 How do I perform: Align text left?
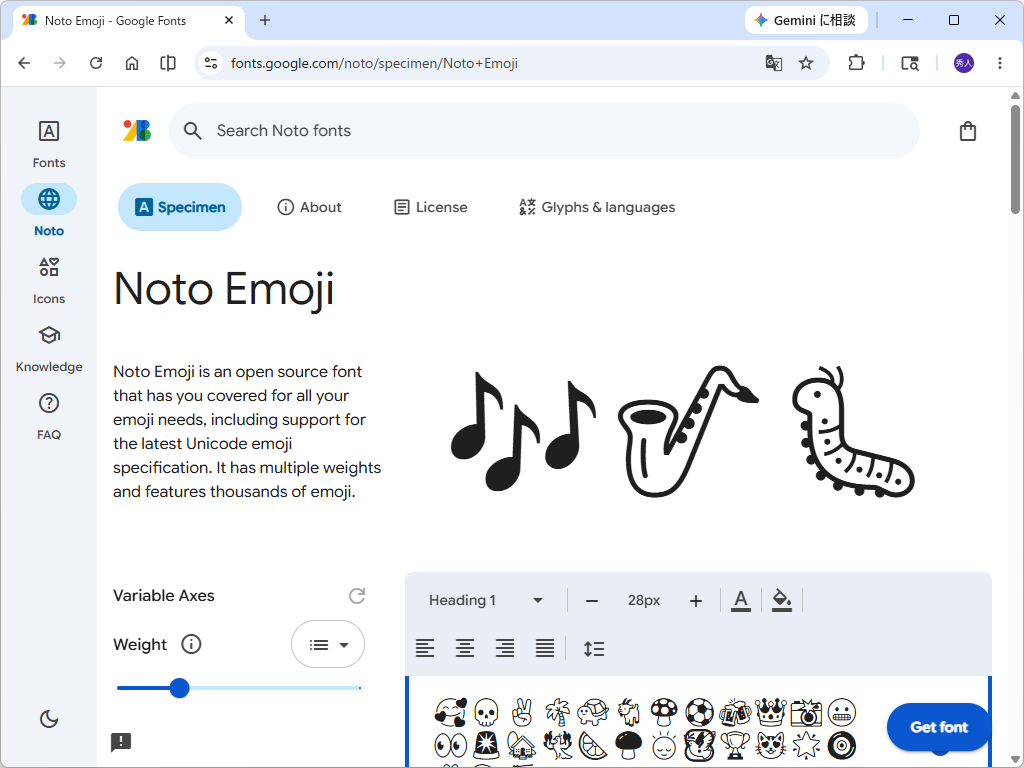point(425,648)
